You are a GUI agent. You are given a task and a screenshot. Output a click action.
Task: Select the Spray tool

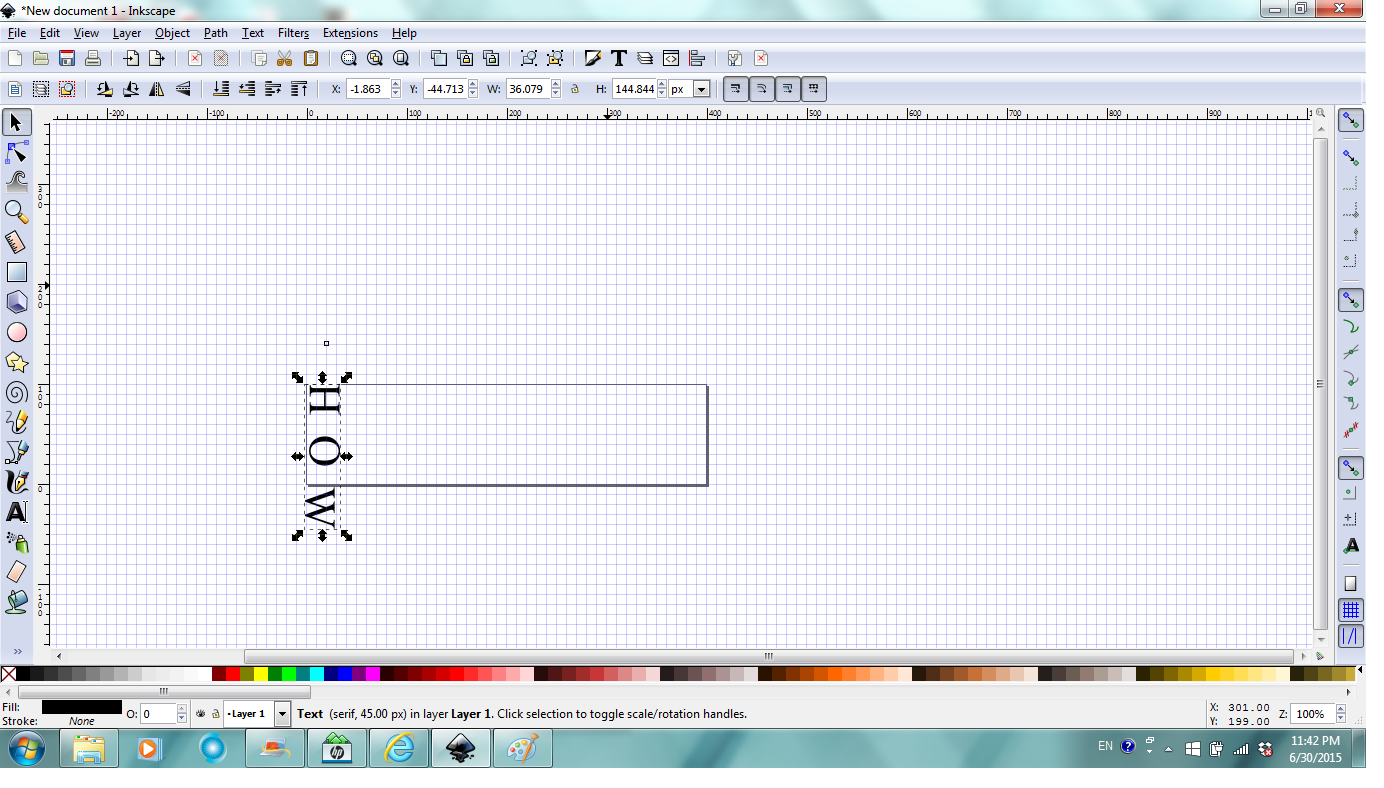pos(17,542)
